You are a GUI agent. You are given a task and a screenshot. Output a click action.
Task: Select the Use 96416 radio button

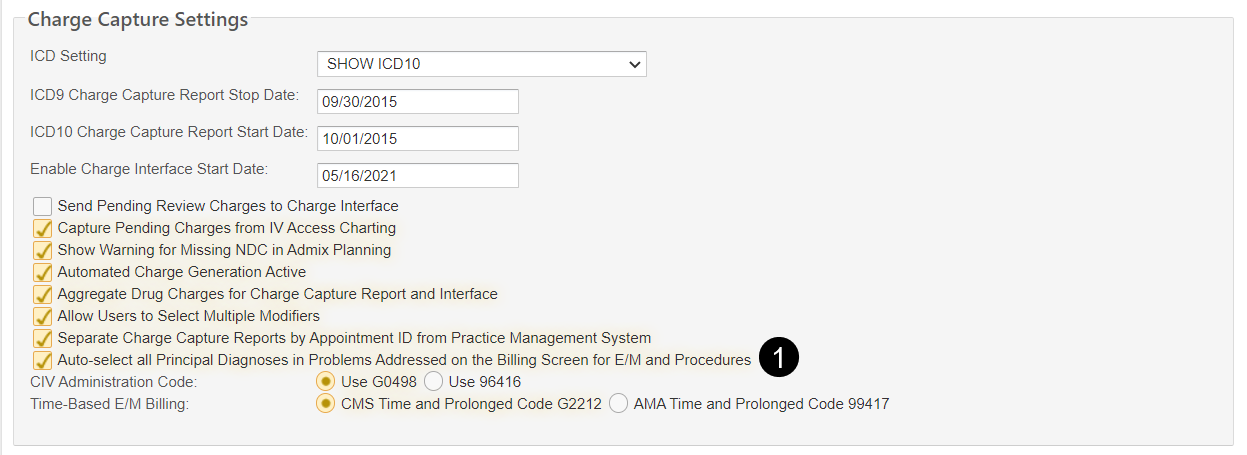pos(433,382)
